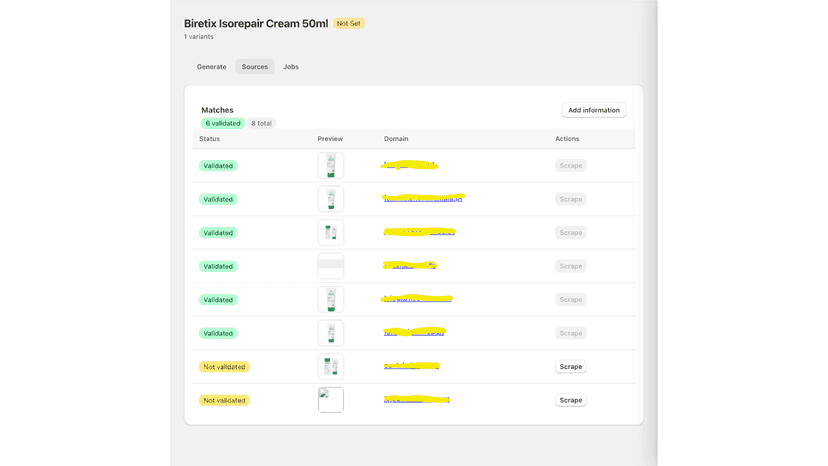Click the greyed Scrape button in sixth row
Image resolution: width=828 pixels, height=466 pixels.
coord(571,333)
